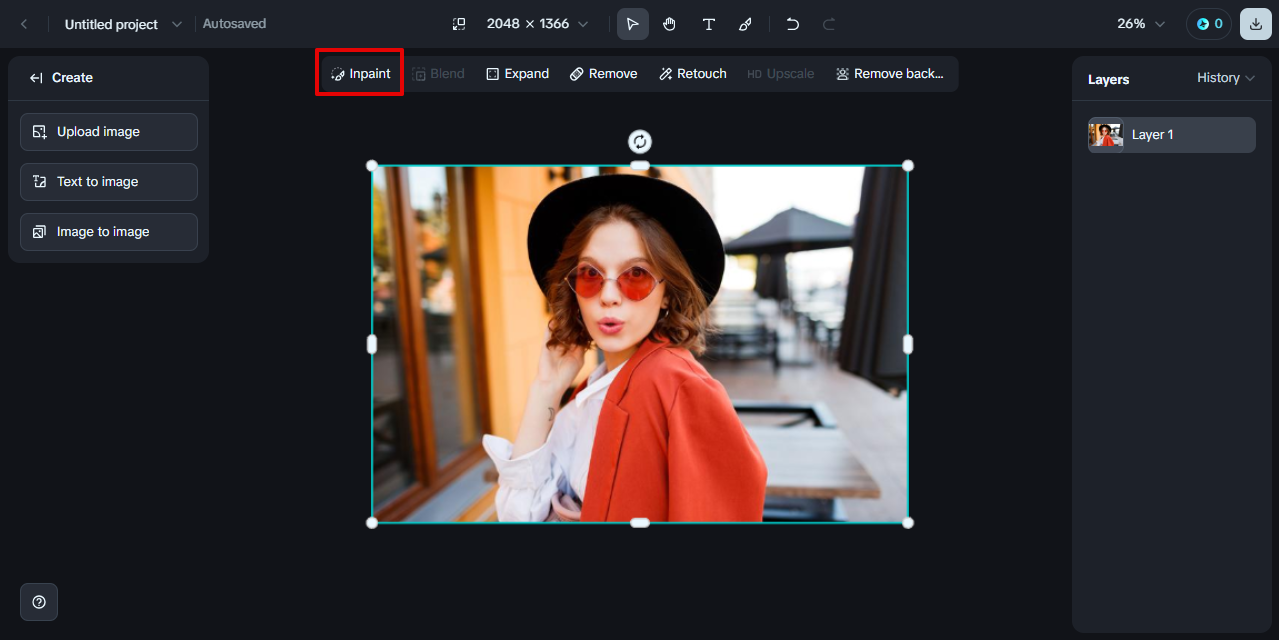The height and width of the screenshot is (640, 1279).
Task: Select the pointer Select tool
Action: (x=633, y=24)
